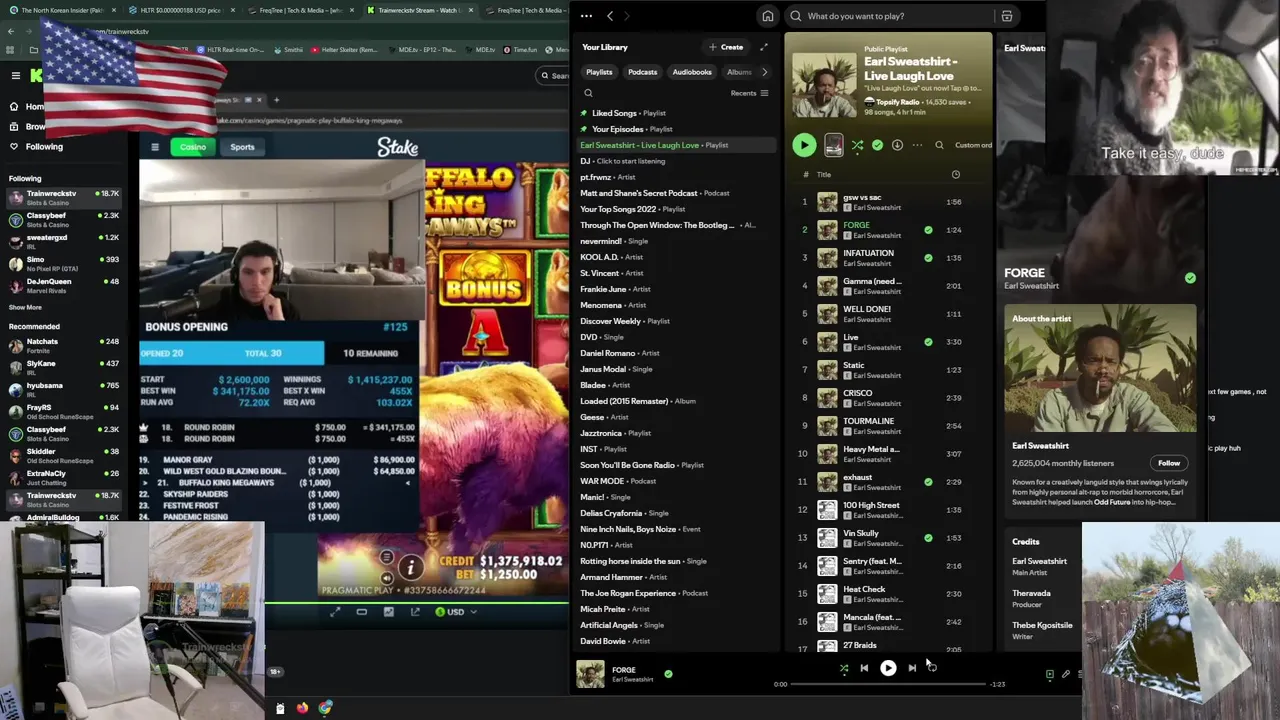Switch to Casino tab on Stake
Image resolution: width=1280 pixels, height=720 pixels.
coord(193,147)
